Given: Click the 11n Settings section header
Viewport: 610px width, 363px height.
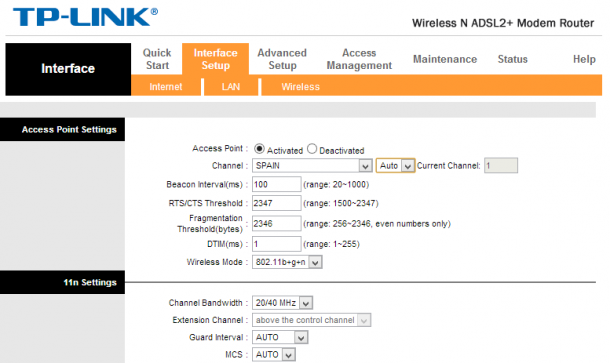Looking at the screenshot, I should coord(62,282).
